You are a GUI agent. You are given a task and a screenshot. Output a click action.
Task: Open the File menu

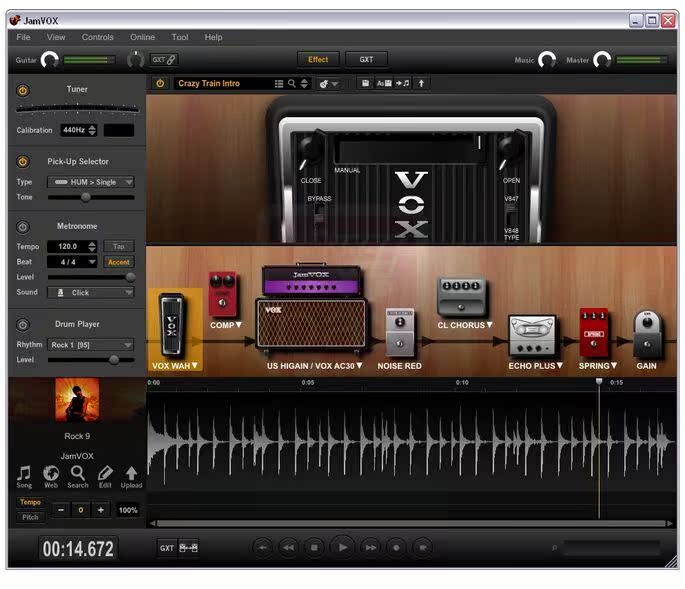coord(23,37)
